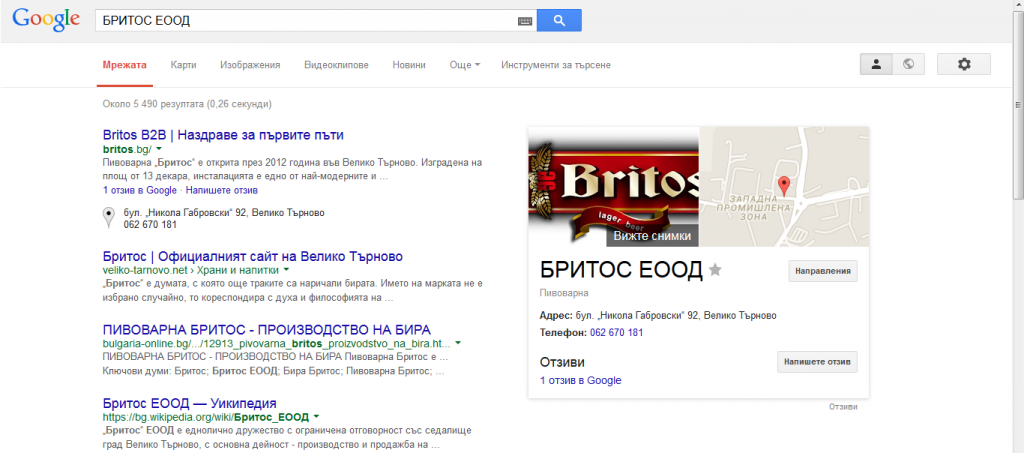Open Бритос Официалният сайт на Велико Търново result
1024x453 pixels.
click(253, 255)
